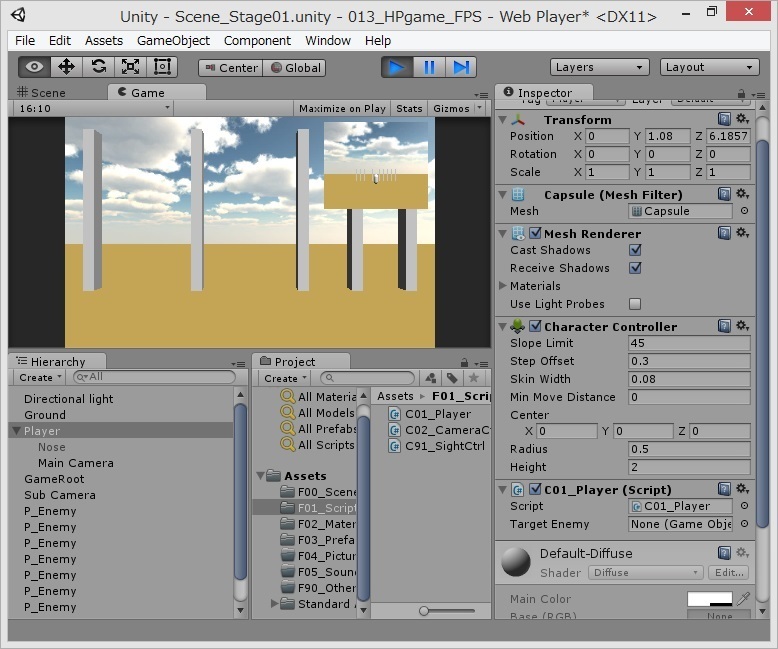Disable Character Controller component checkbox
Viewport: 778px width, 649px height.
[535, 326]
